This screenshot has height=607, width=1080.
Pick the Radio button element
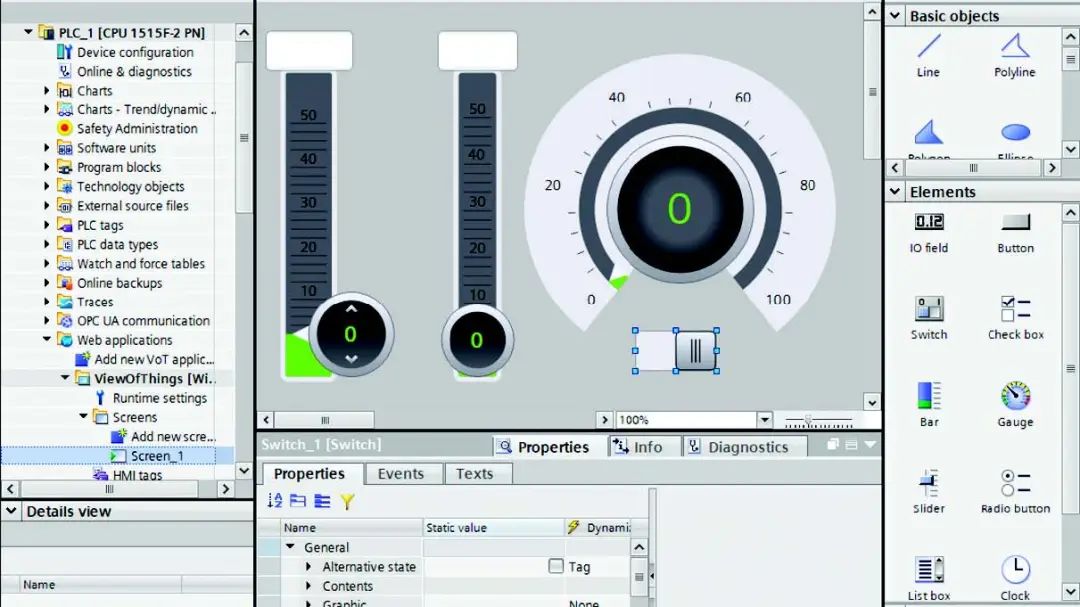[x=1015, y=492]
